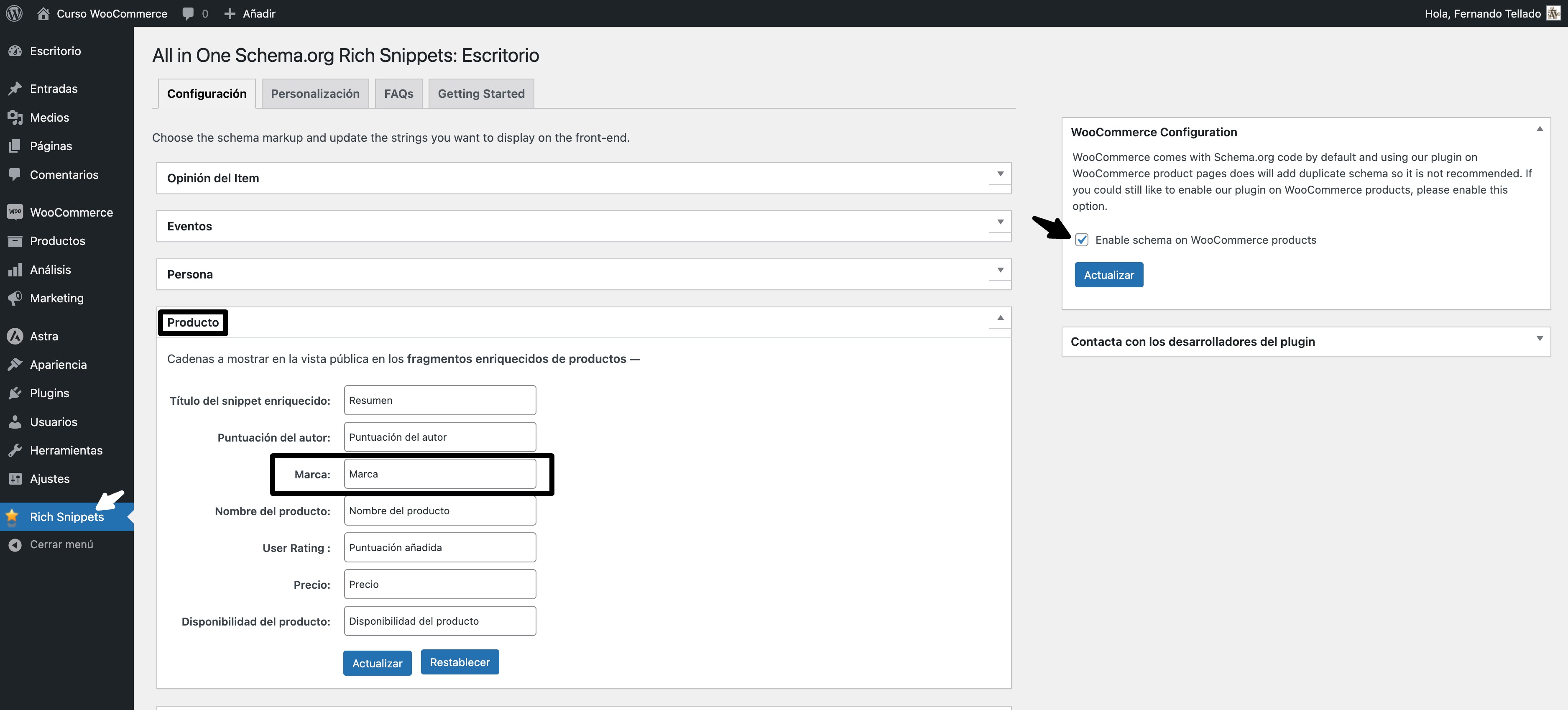Click the Análisis bar chart icon

(x=15, y=270)
